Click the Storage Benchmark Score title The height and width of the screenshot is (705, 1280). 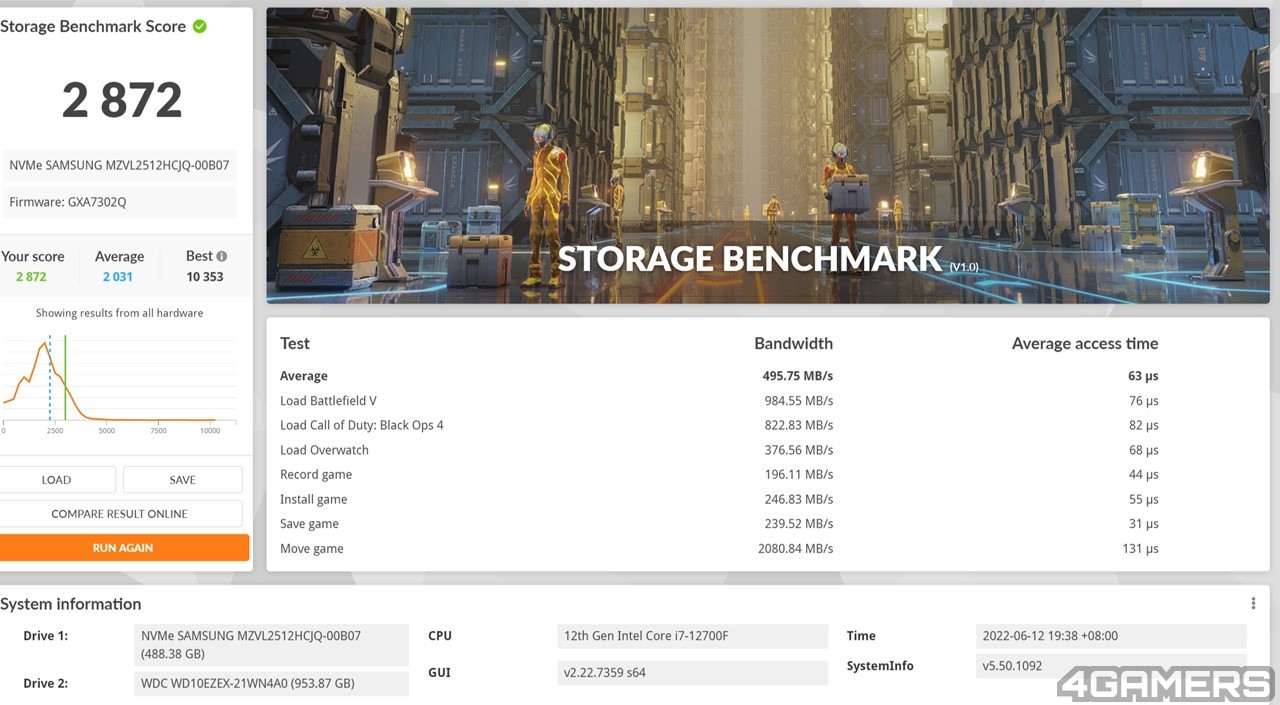pyautogui.click(x=93, y=27)
